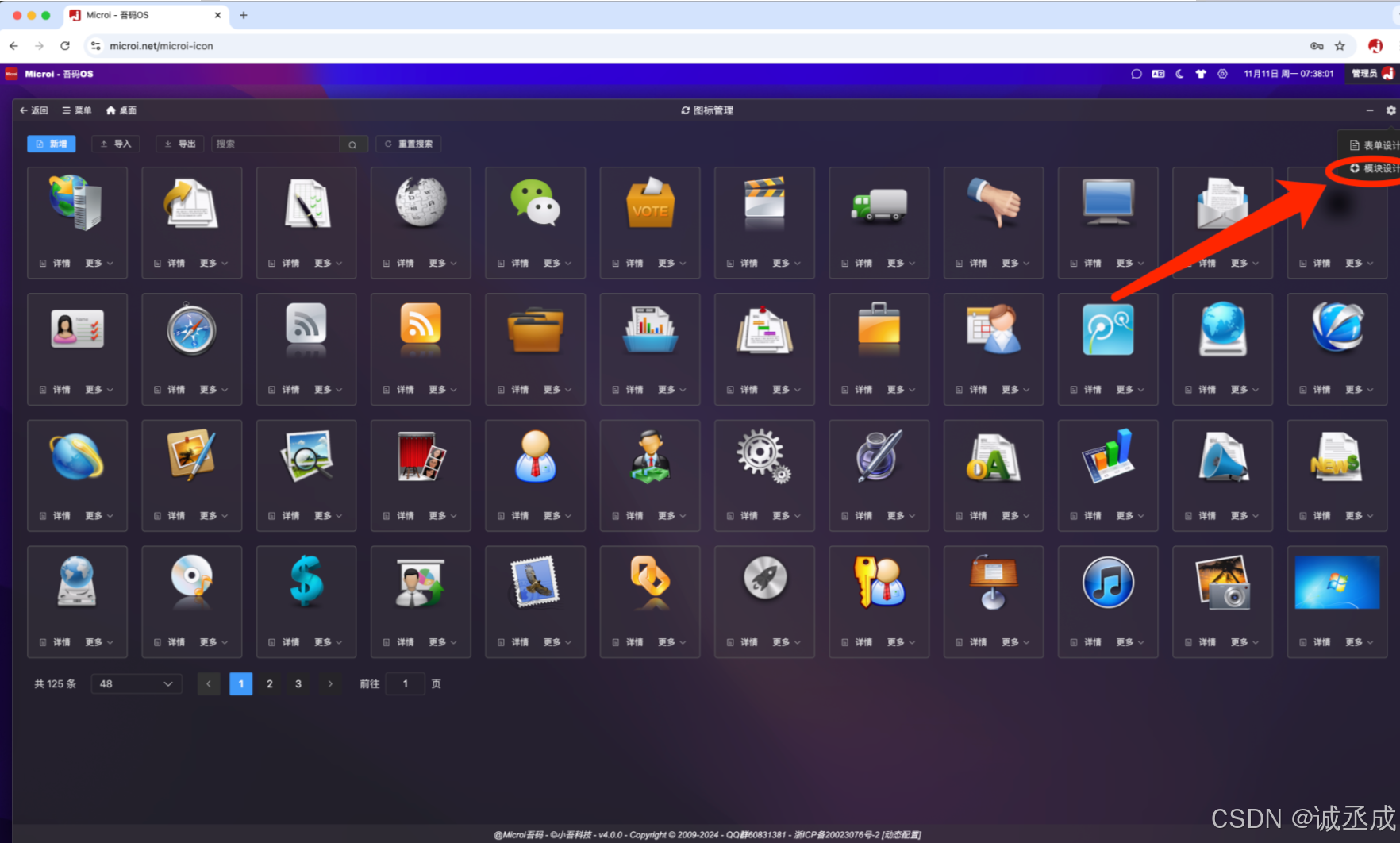1400x843 pixels.
Task: Click the 导出 export button
Action: pos(180,144)
